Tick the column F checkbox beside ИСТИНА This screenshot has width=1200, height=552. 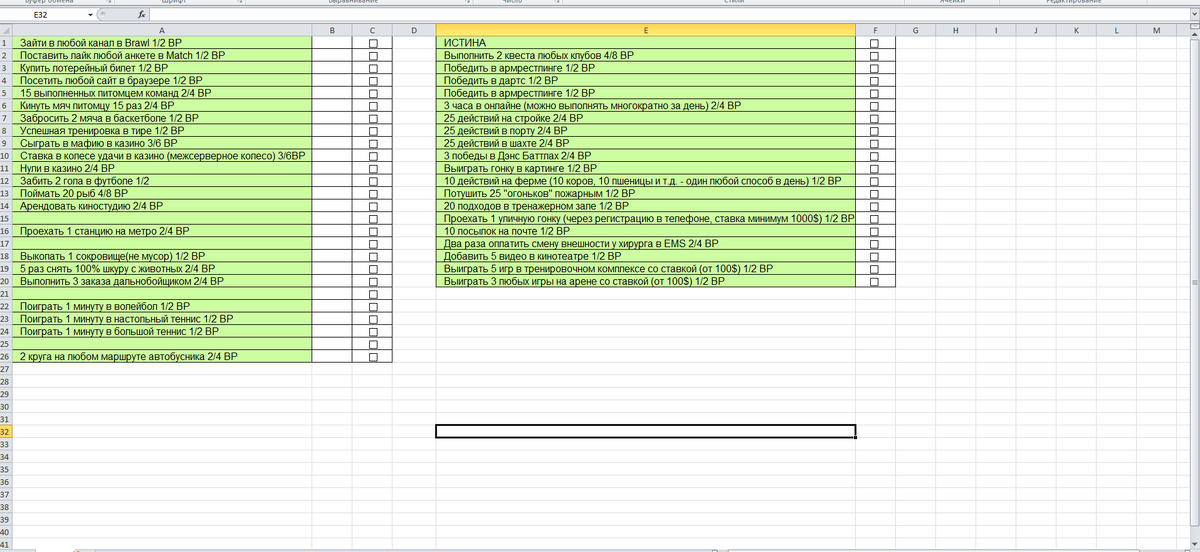coord(875,44)
